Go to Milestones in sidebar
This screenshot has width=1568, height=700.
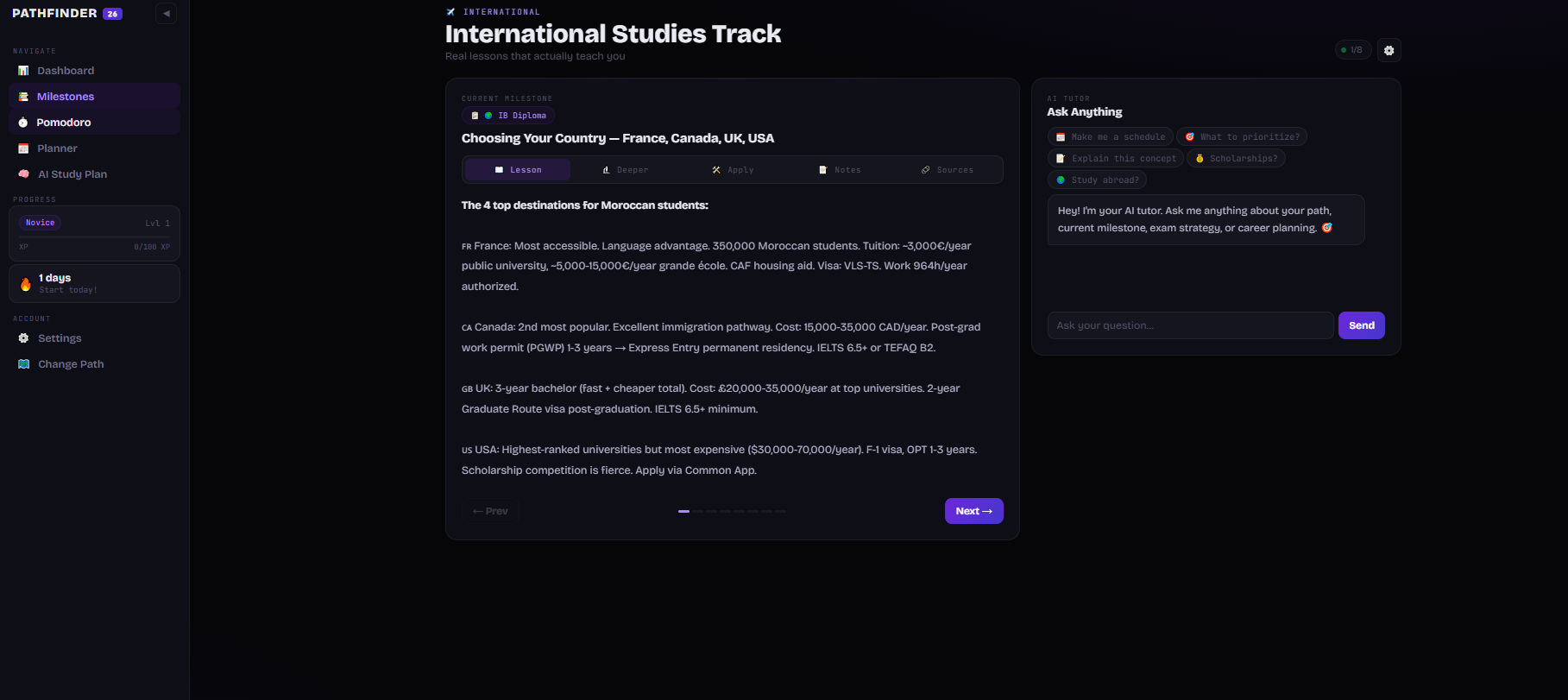(94, 97)
